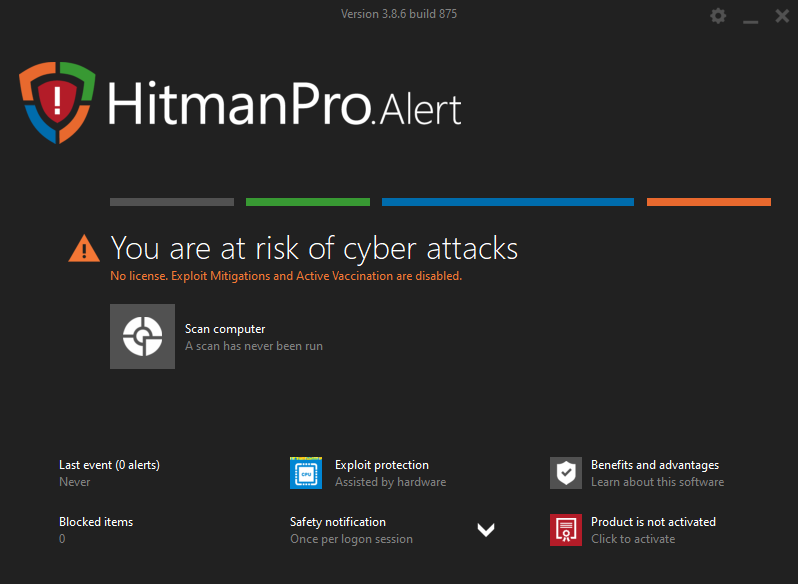The width and height of the screenshot is (798, 584).
Task: Click "Click to activate" link
Action: pyautogui.click(x=633, y=539)
